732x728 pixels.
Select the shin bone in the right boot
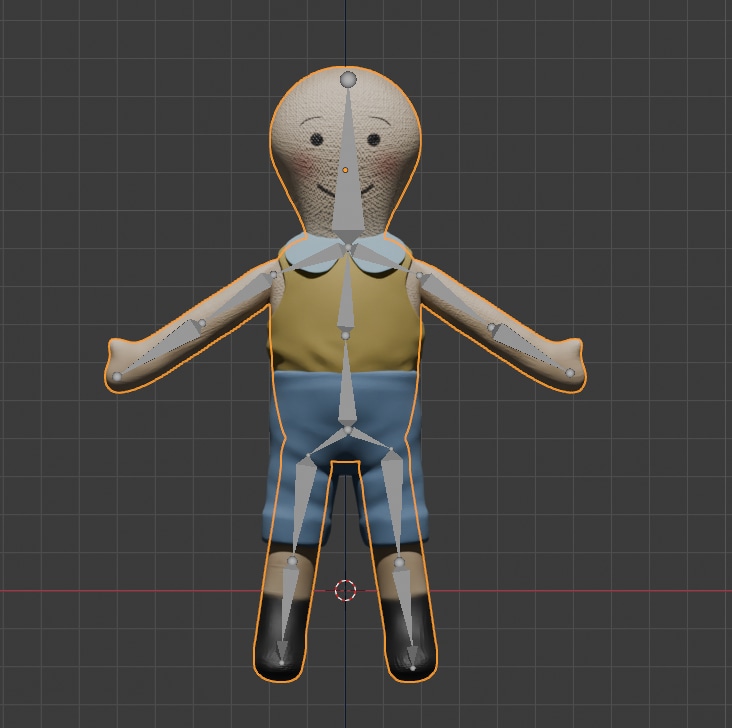click(x=407, y=612)
